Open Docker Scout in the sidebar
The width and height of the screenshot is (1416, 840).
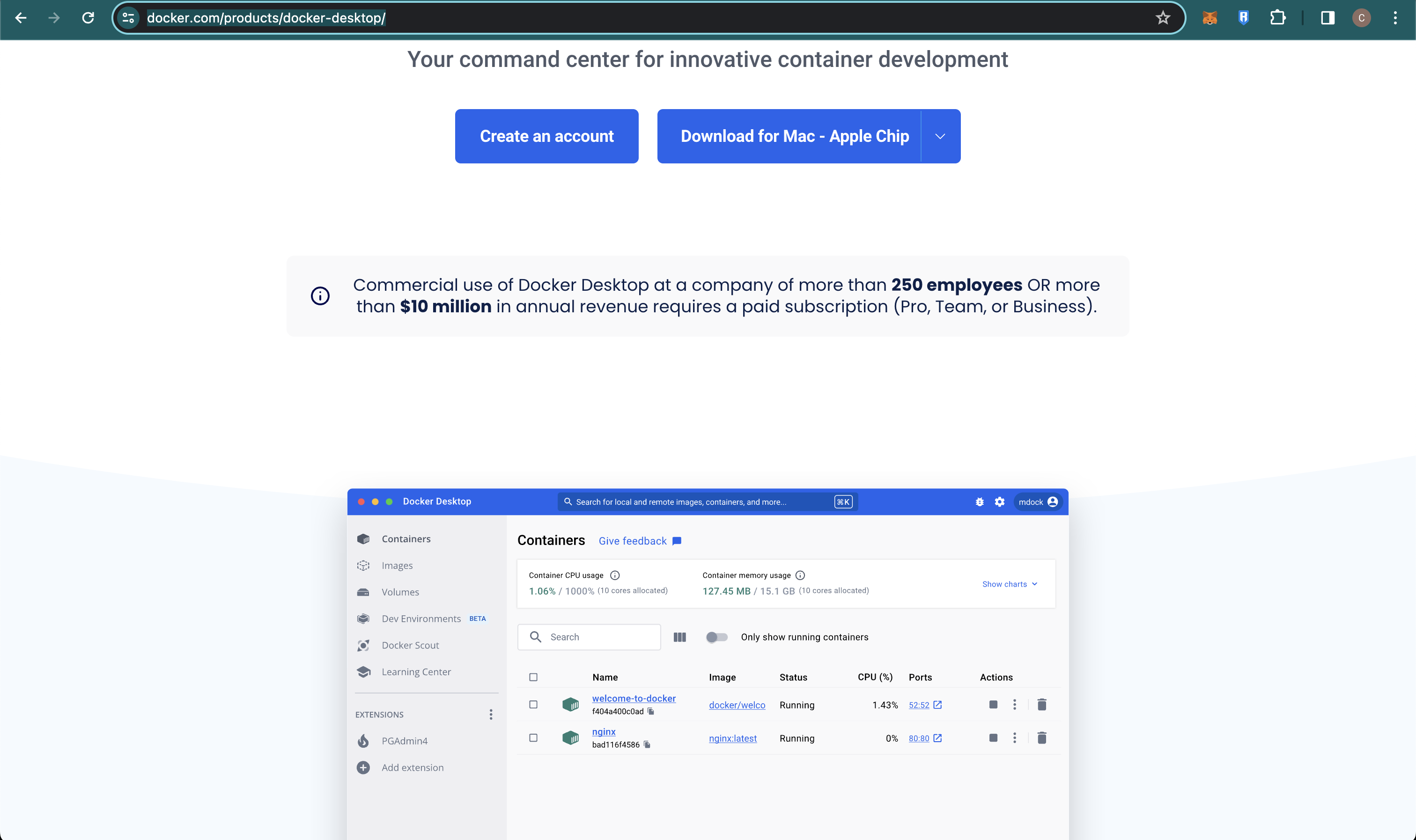[x=410, y=645]
